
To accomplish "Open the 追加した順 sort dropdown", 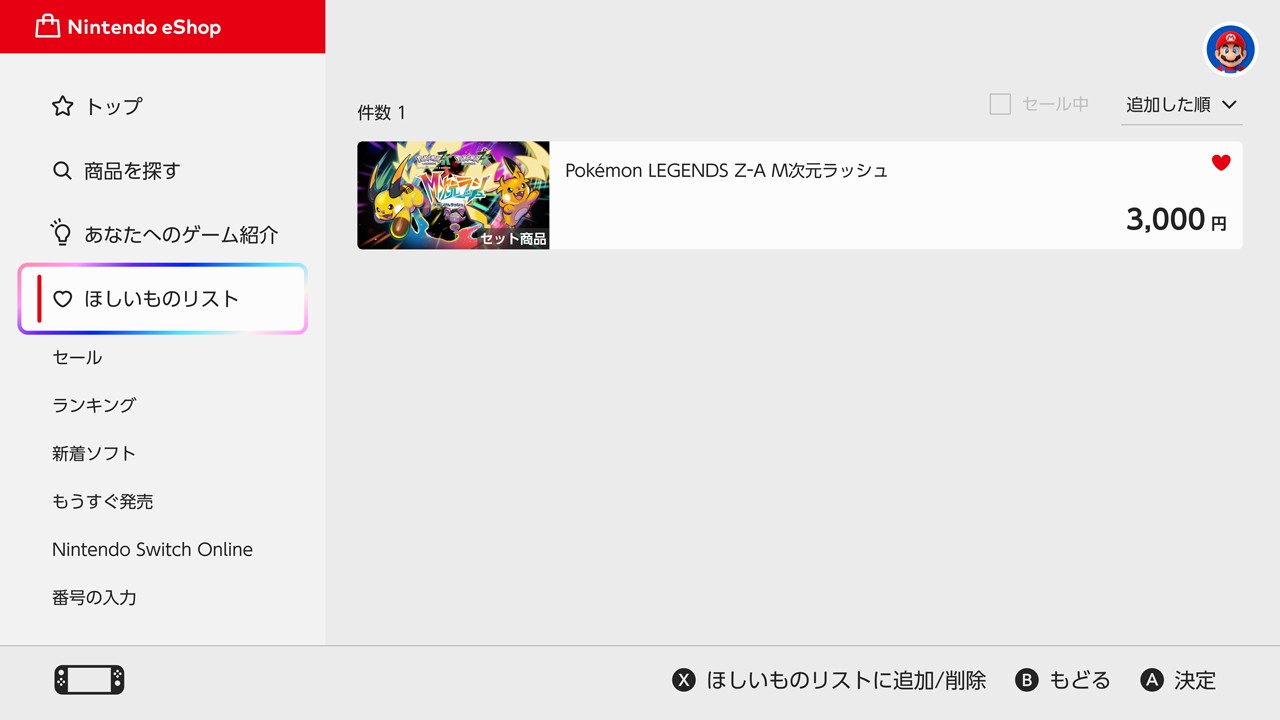I will tap(1182, 105).
